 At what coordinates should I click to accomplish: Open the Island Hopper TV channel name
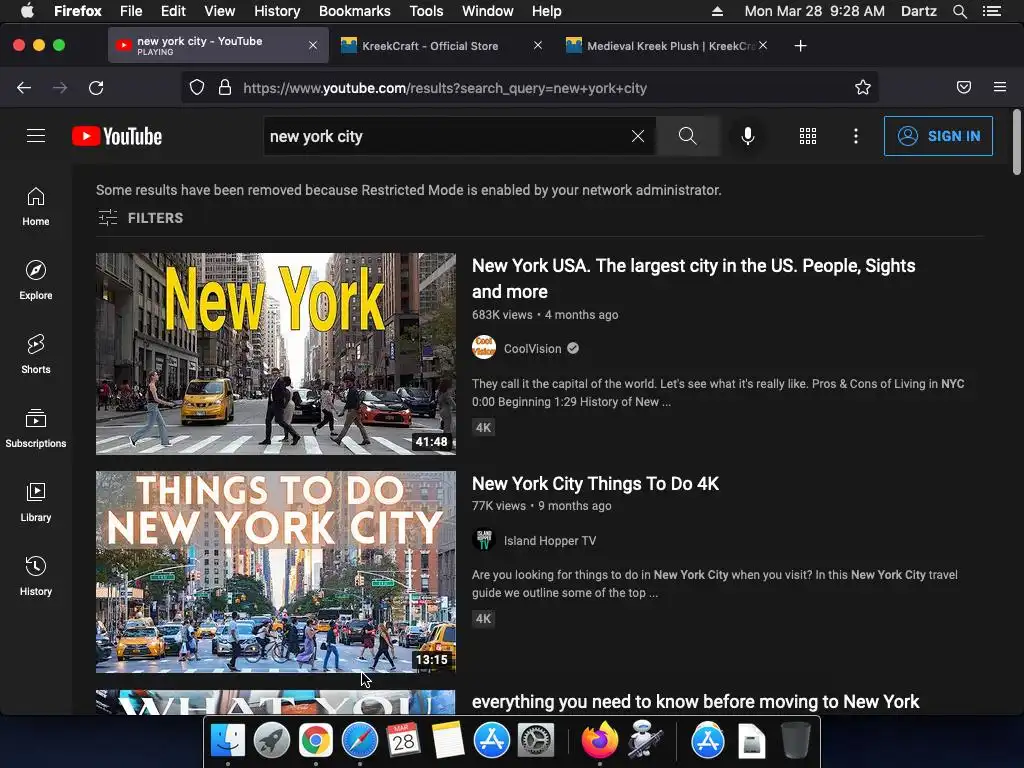coord(550,541)
